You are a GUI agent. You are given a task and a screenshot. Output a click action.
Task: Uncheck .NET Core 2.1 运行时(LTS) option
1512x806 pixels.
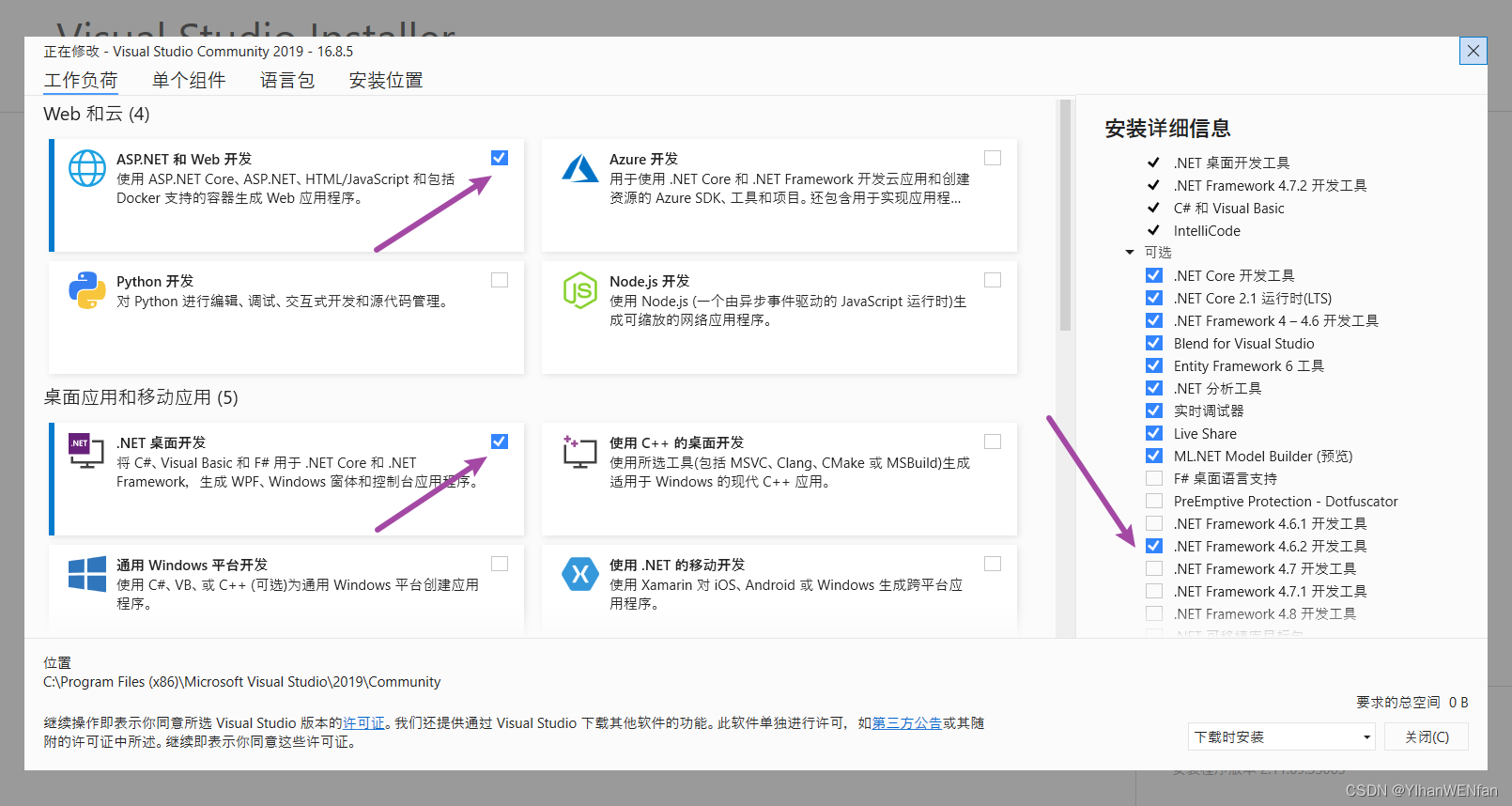coord(1154,298)
